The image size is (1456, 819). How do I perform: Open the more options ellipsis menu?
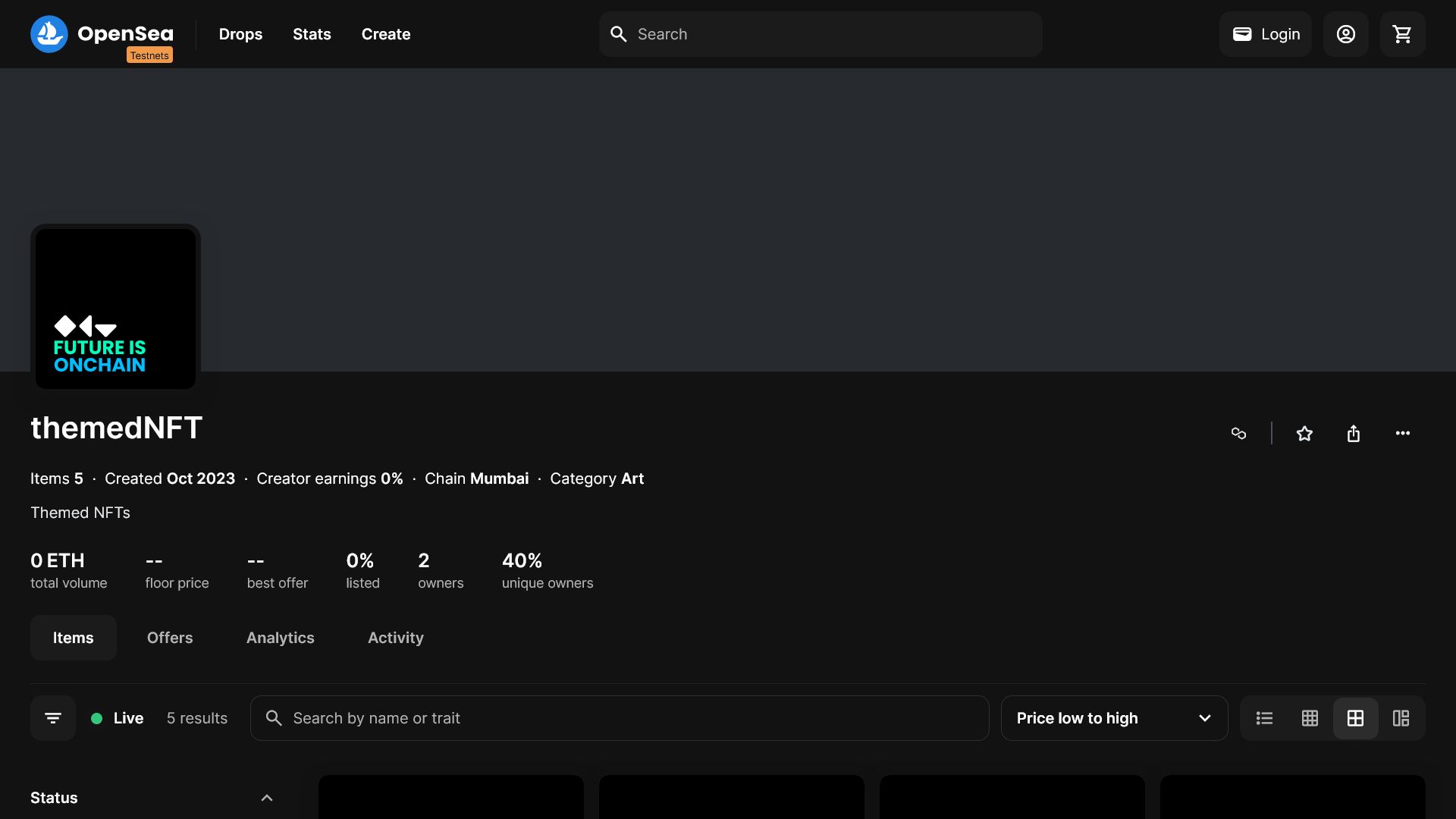(x=1403, y=433)
